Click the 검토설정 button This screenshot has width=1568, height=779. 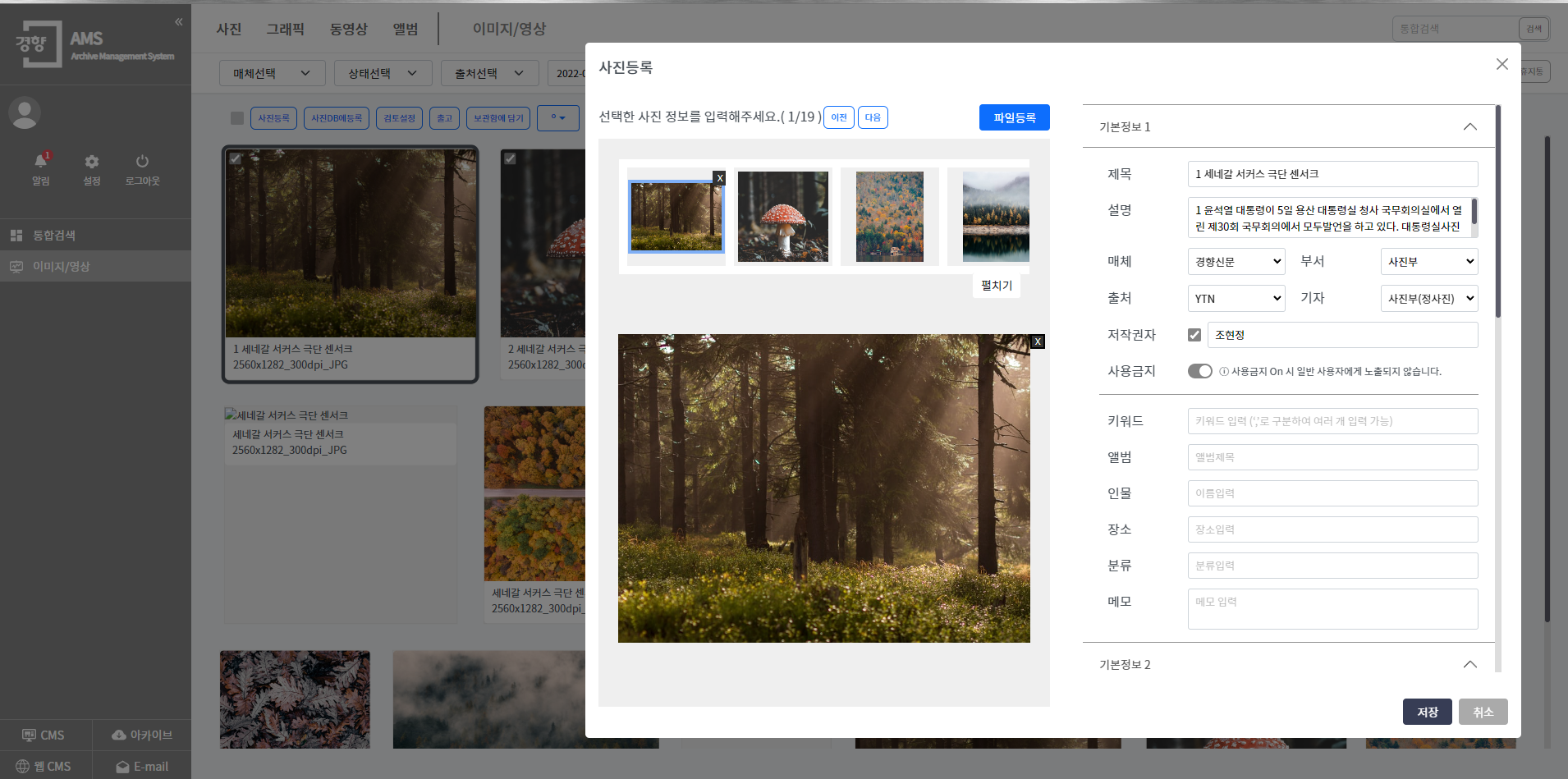[400, 118]
